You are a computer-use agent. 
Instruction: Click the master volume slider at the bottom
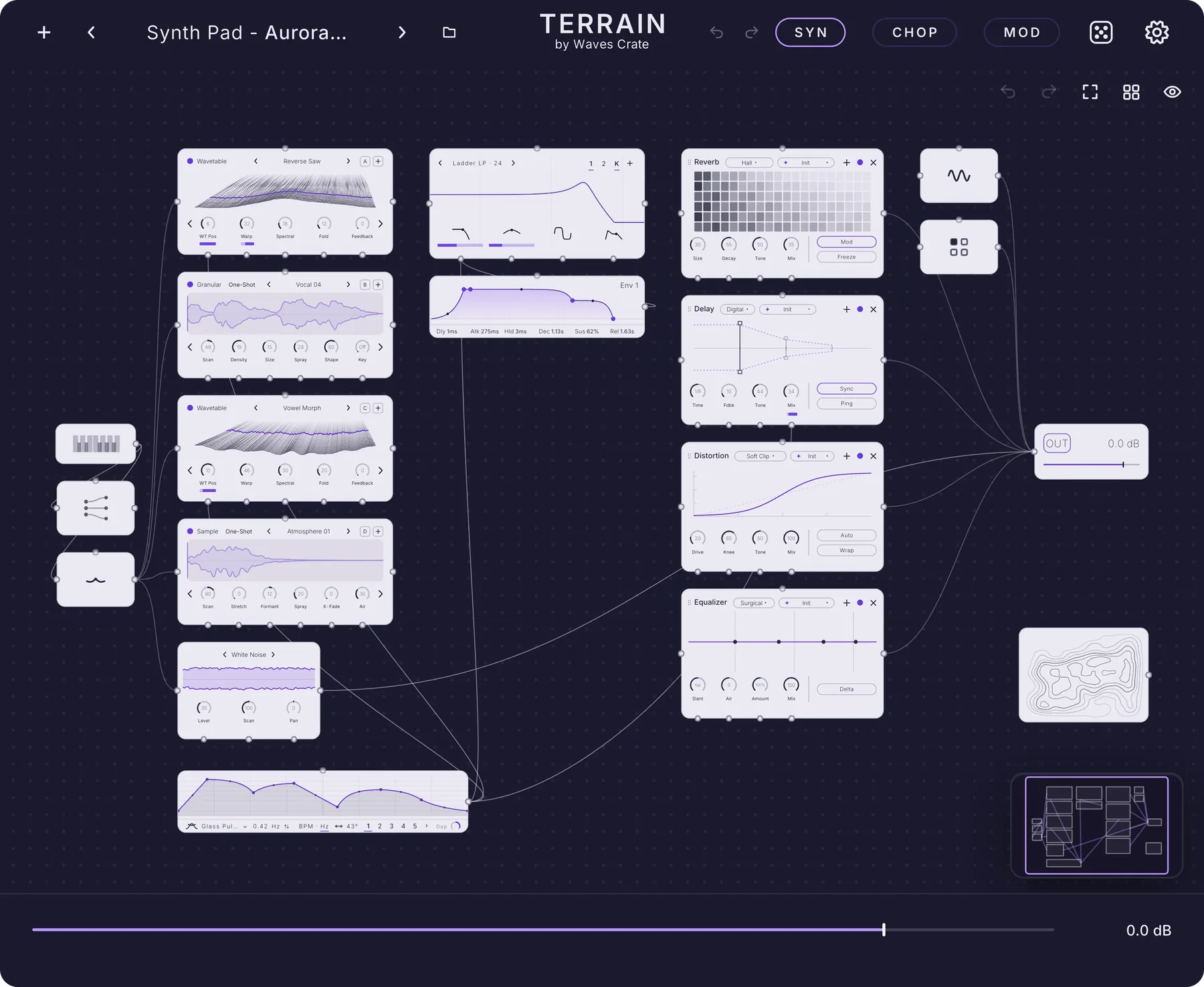point(543,929)
